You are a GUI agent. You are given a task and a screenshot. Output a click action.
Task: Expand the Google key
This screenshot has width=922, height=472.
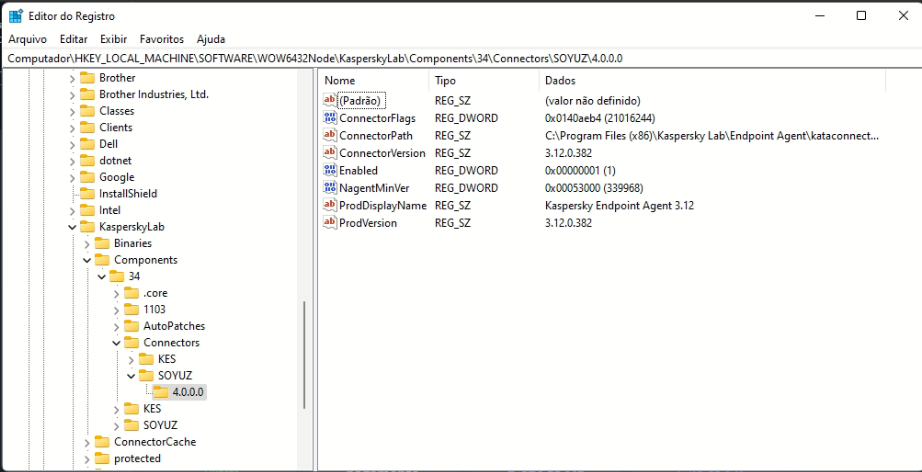tap(72, 178)
